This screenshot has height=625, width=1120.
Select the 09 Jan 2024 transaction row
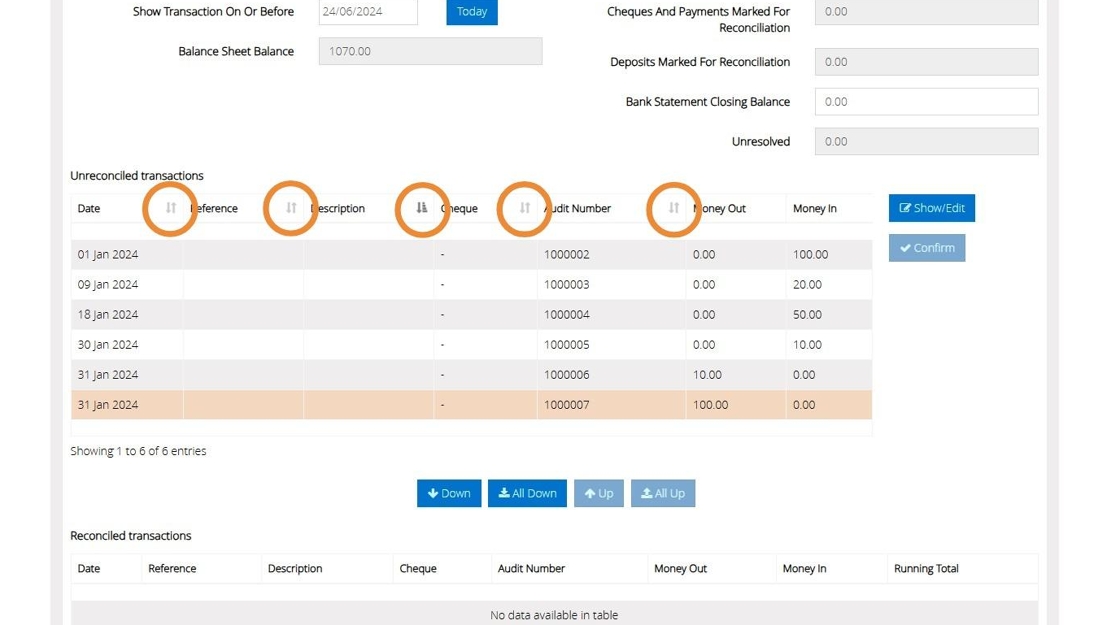pos(471,284)
